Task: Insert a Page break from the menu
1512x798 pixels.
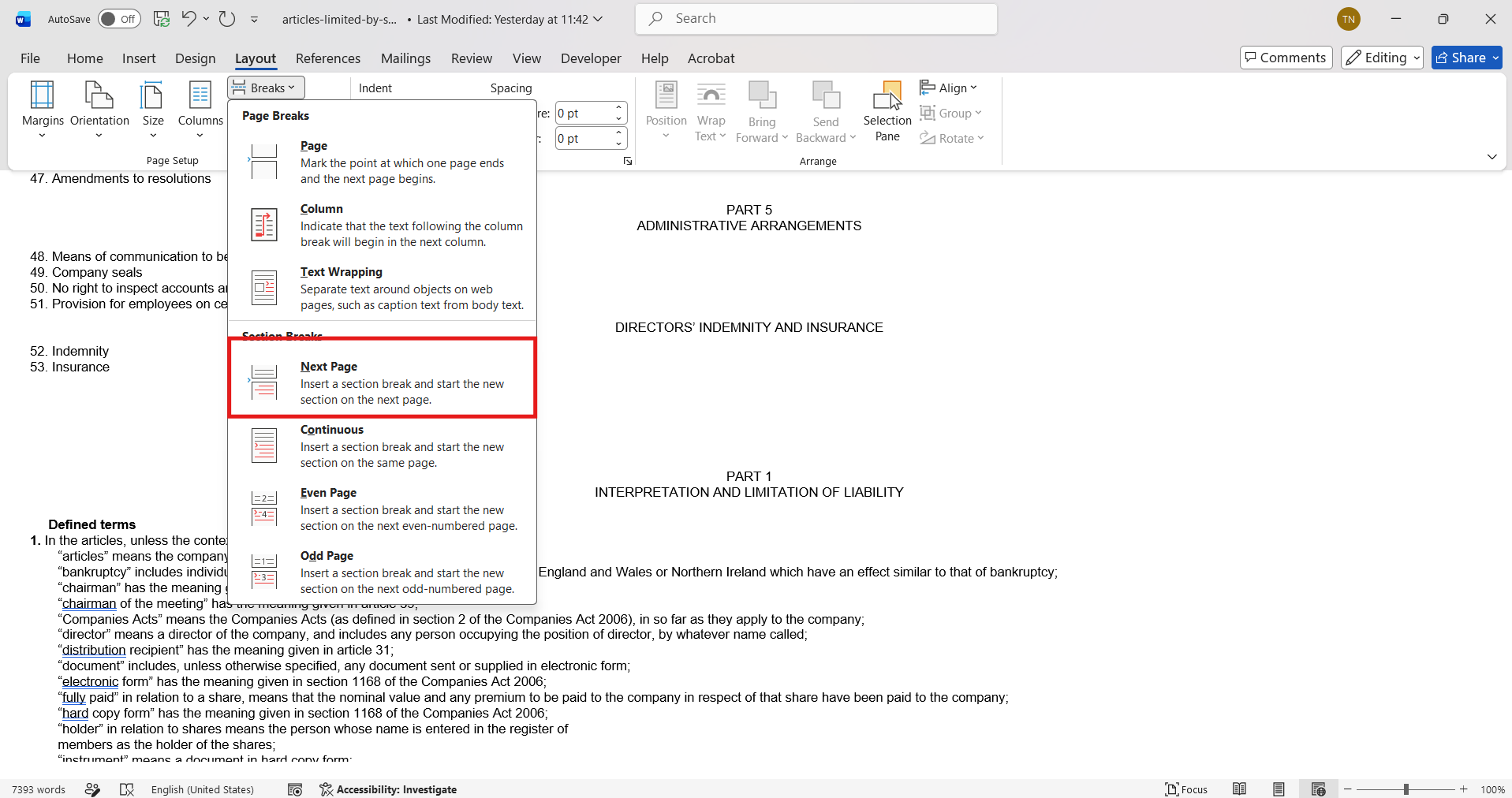Action: [x=383, y=162]
